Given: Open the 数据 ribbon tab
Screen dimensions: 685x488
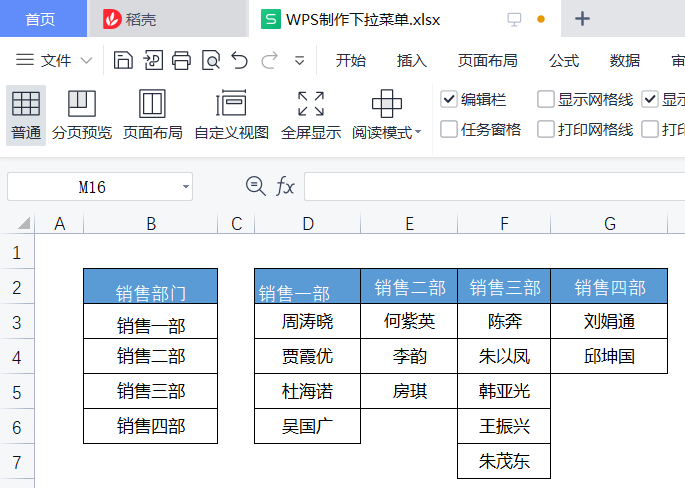Looking at the screenshot, I should click(625, 60).
